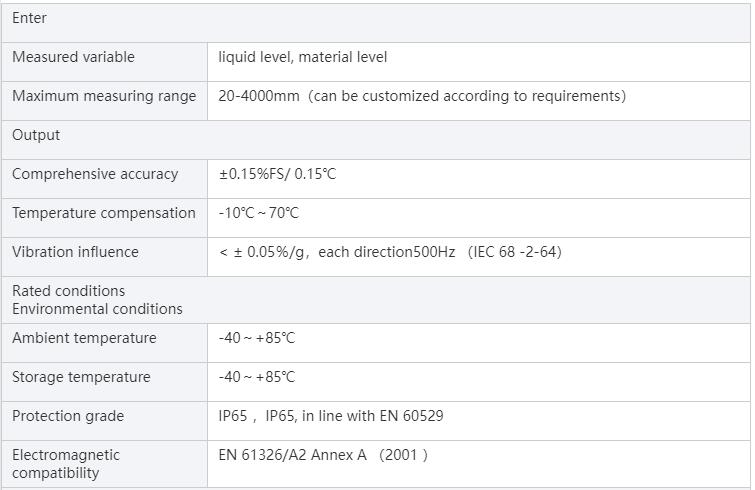Select the "Temperature compensation" label cell
The height and width of the screenshot is (490, 755).
(x=104, y=213)
